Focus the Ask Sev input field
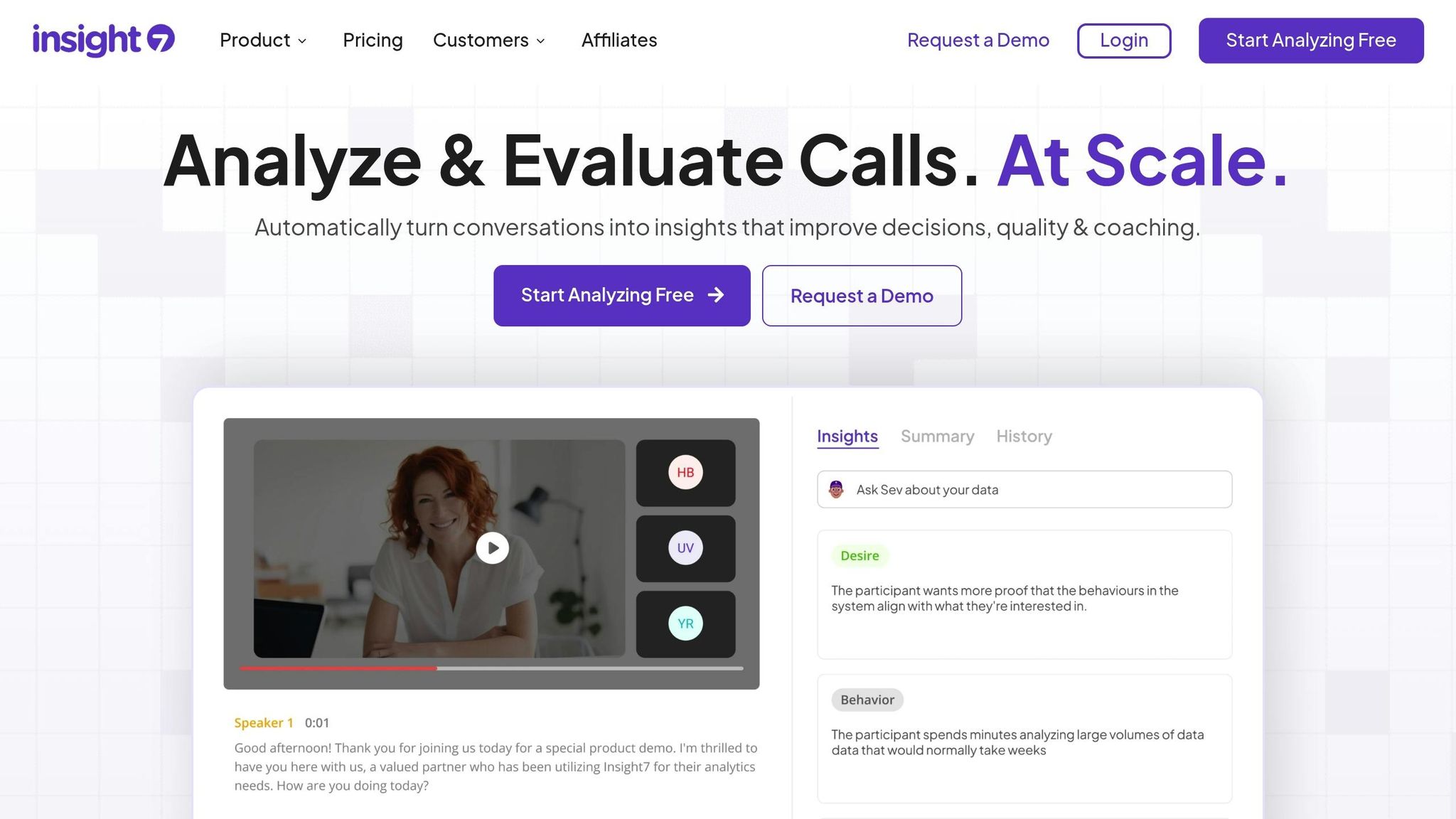Screen dimensions: 1456x819 [1024, 489]
